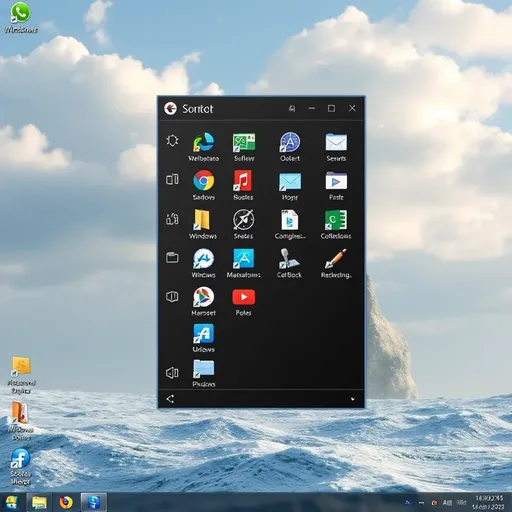This screenshot has height=512, width=512.
Task: Click the Sorntet logo in title bar
Action: point(170,109)
